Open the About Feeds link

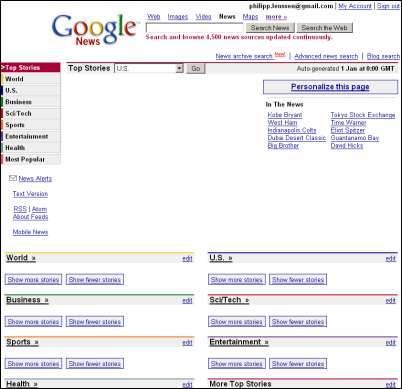tap(30, 217)
